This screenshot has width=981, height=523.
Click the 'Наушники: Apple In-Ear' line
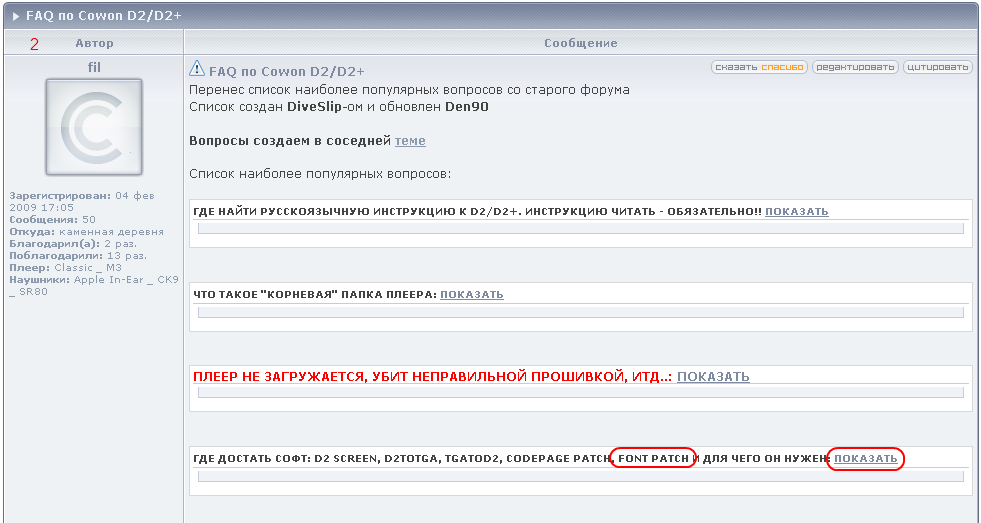(94, 285)
